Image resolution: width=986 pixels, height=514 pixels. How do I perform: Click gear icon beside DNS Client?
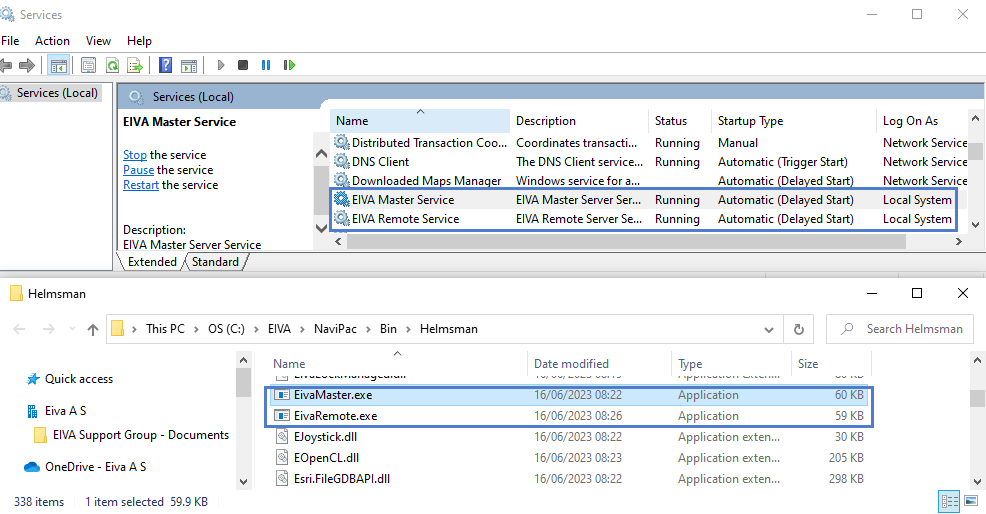point(341,162)
